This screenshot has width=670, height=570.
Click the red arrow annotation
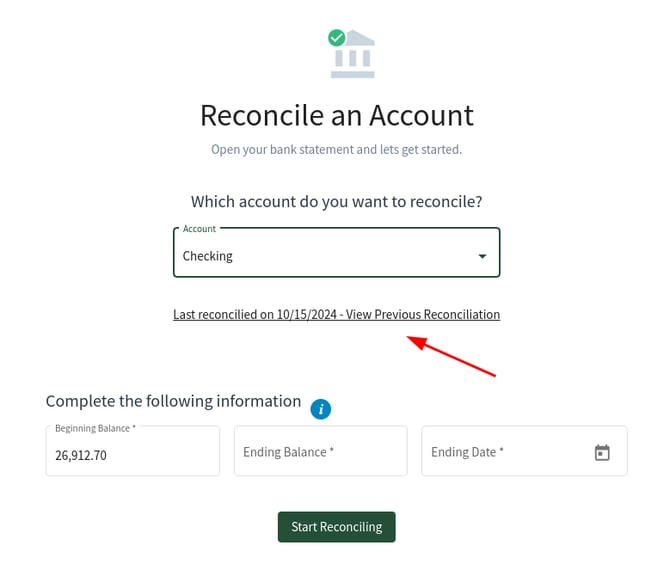(451, 357)
